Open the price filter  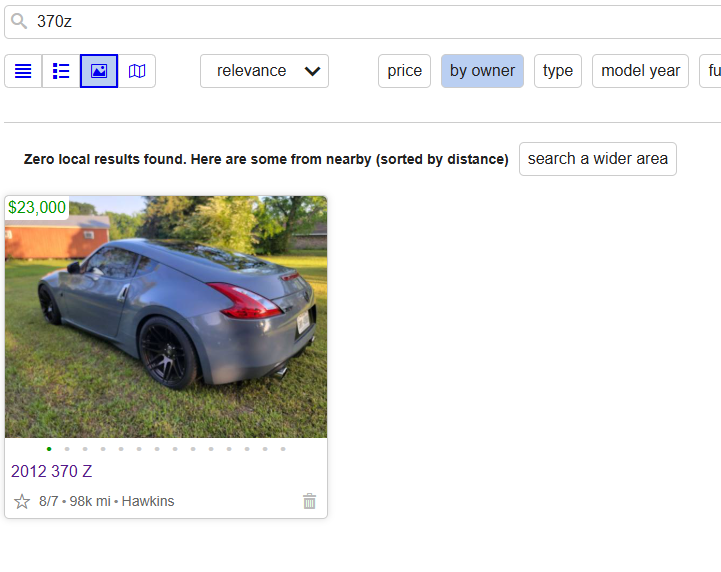coord(404,71)
